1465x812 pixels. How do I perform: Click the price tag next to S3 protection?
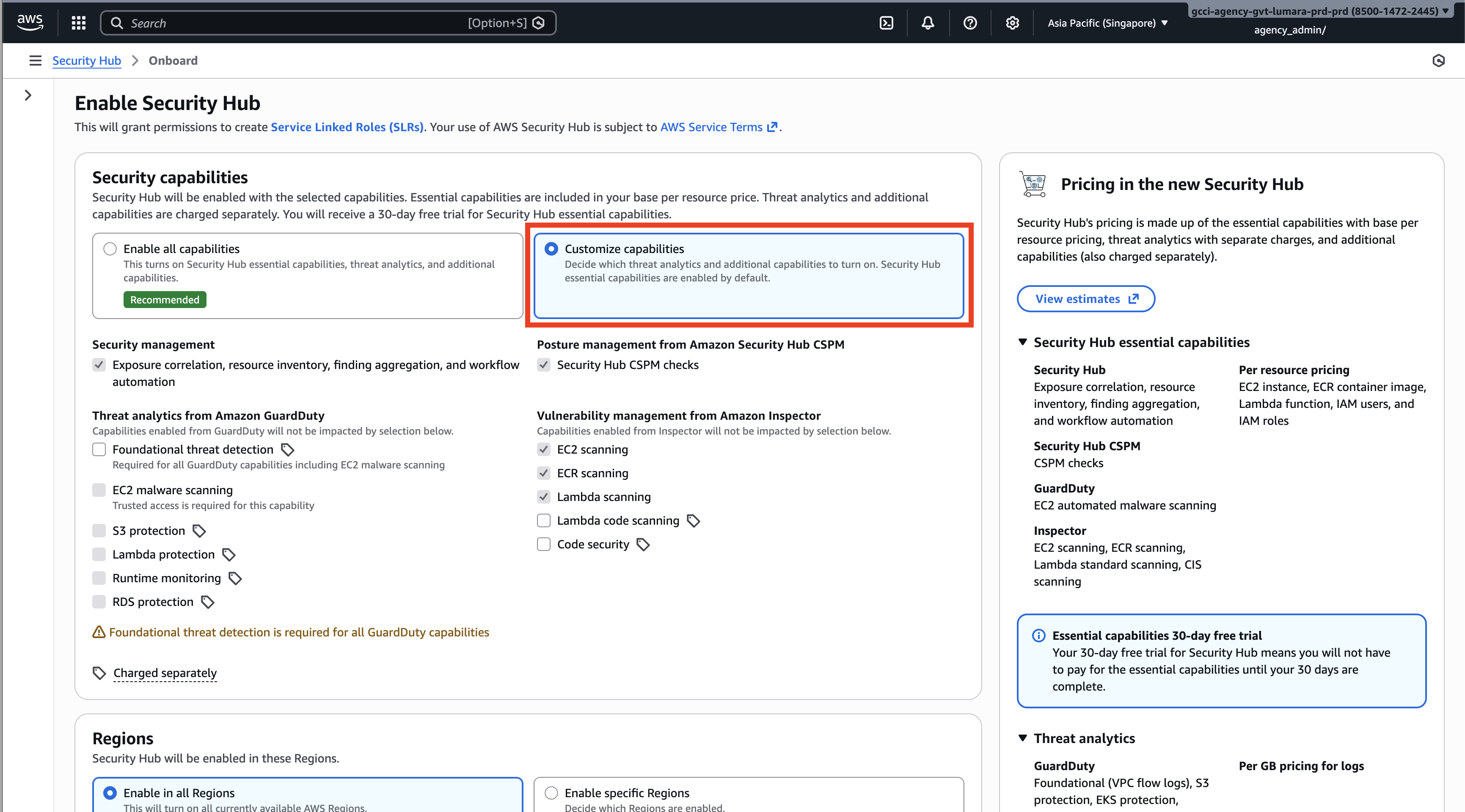tap(199, 531)
